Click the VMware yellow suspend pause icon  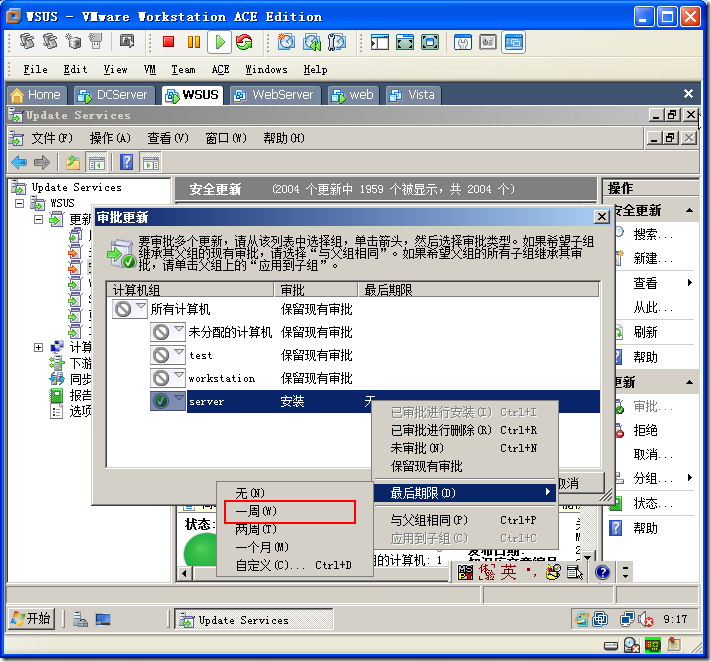click(x=194, y=42)
